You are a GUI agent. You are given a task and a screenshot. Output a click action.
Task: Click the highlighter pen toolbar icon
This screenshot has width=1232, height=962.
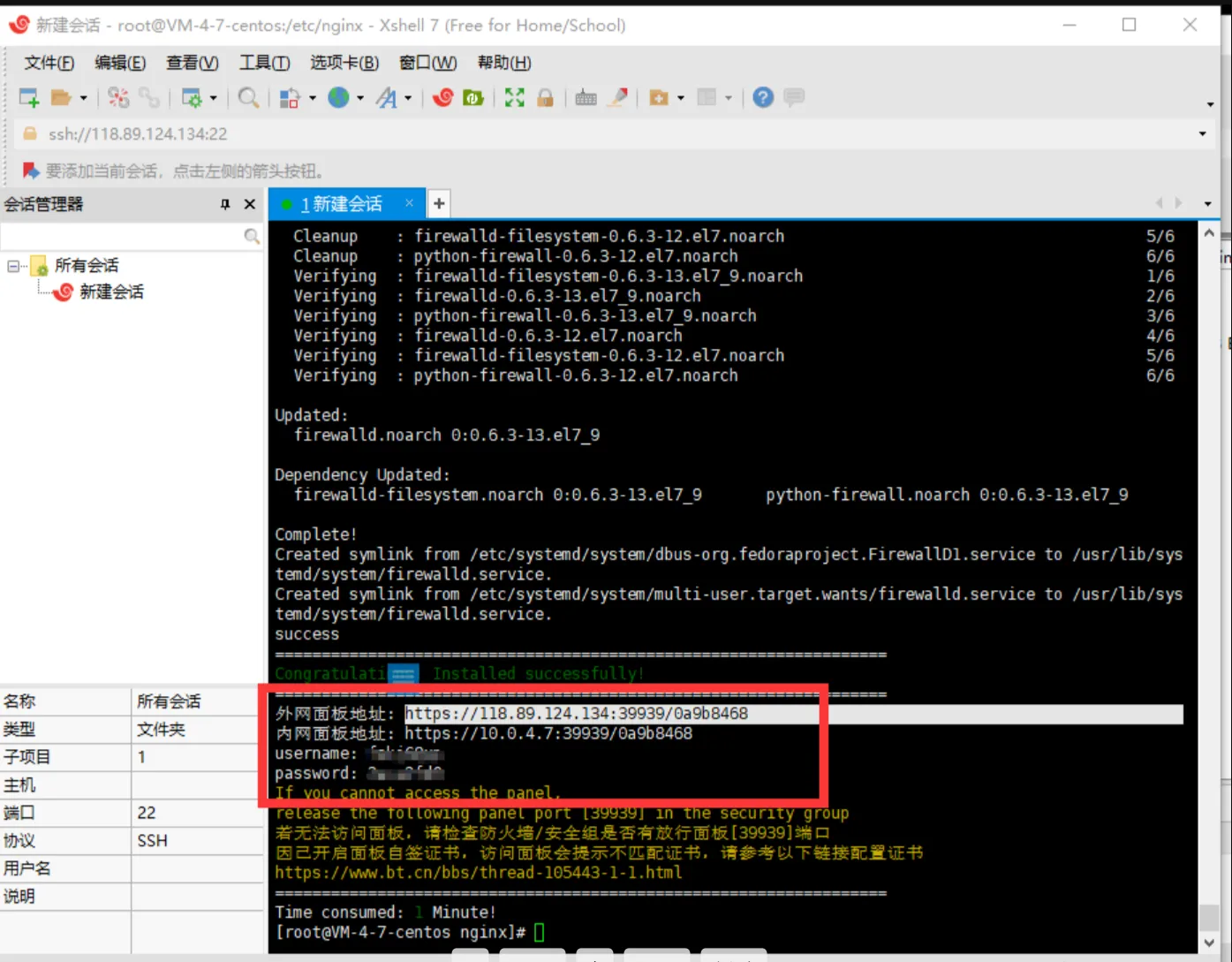(617, 98)
